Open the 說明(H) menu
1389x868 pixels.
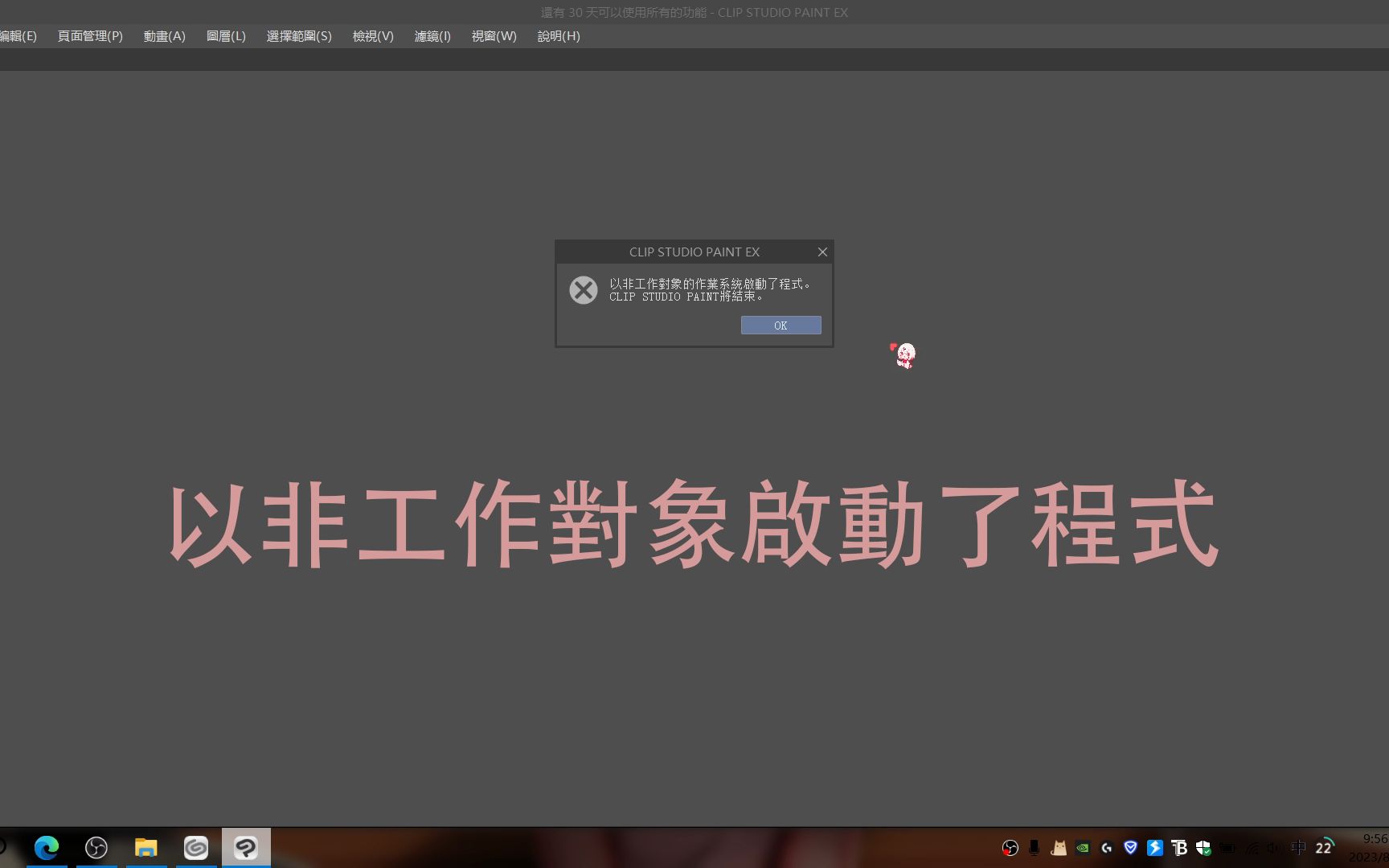click(x=559, y=36)
